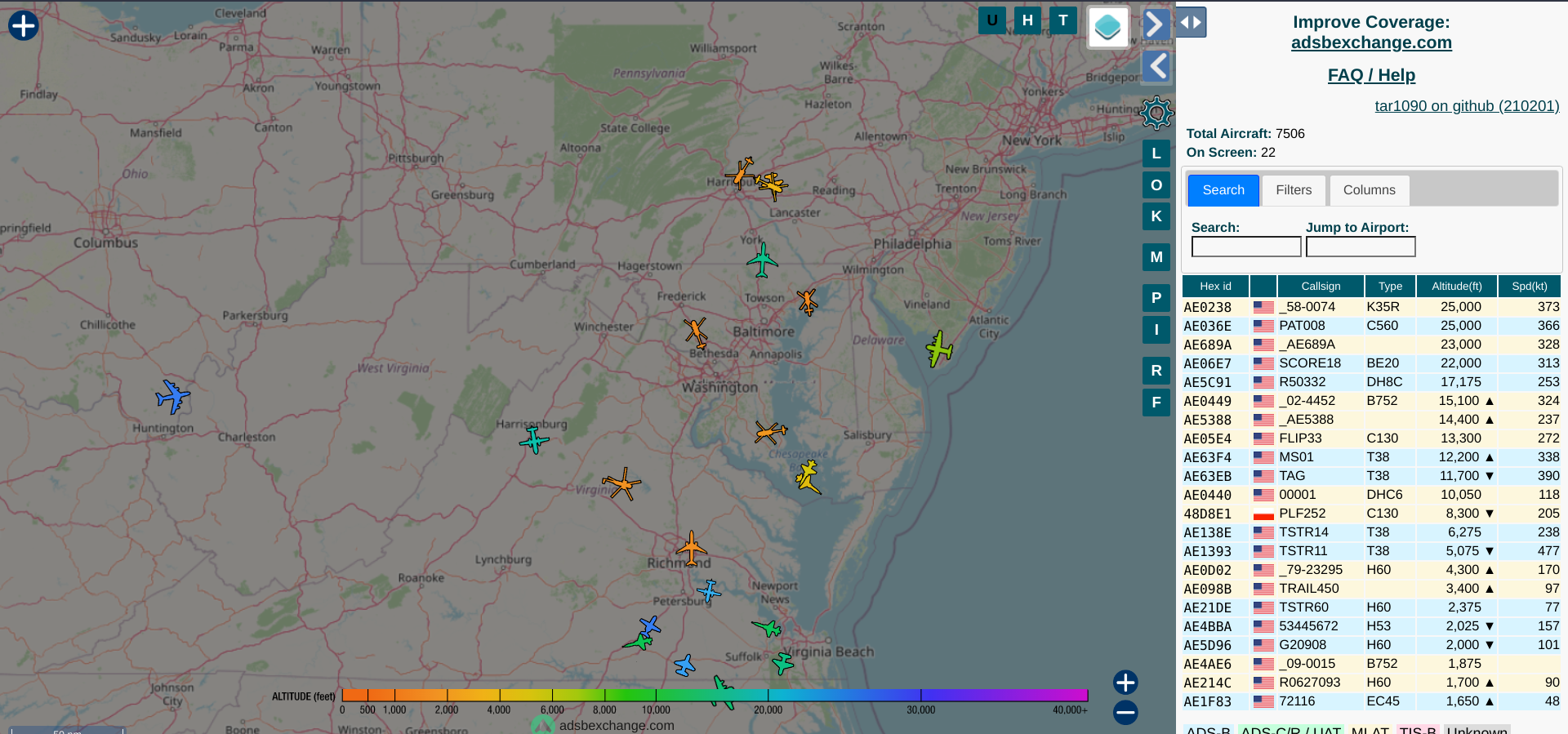Select green aircraft icon near York
1568x734 pixels.
tap(762, 260)
